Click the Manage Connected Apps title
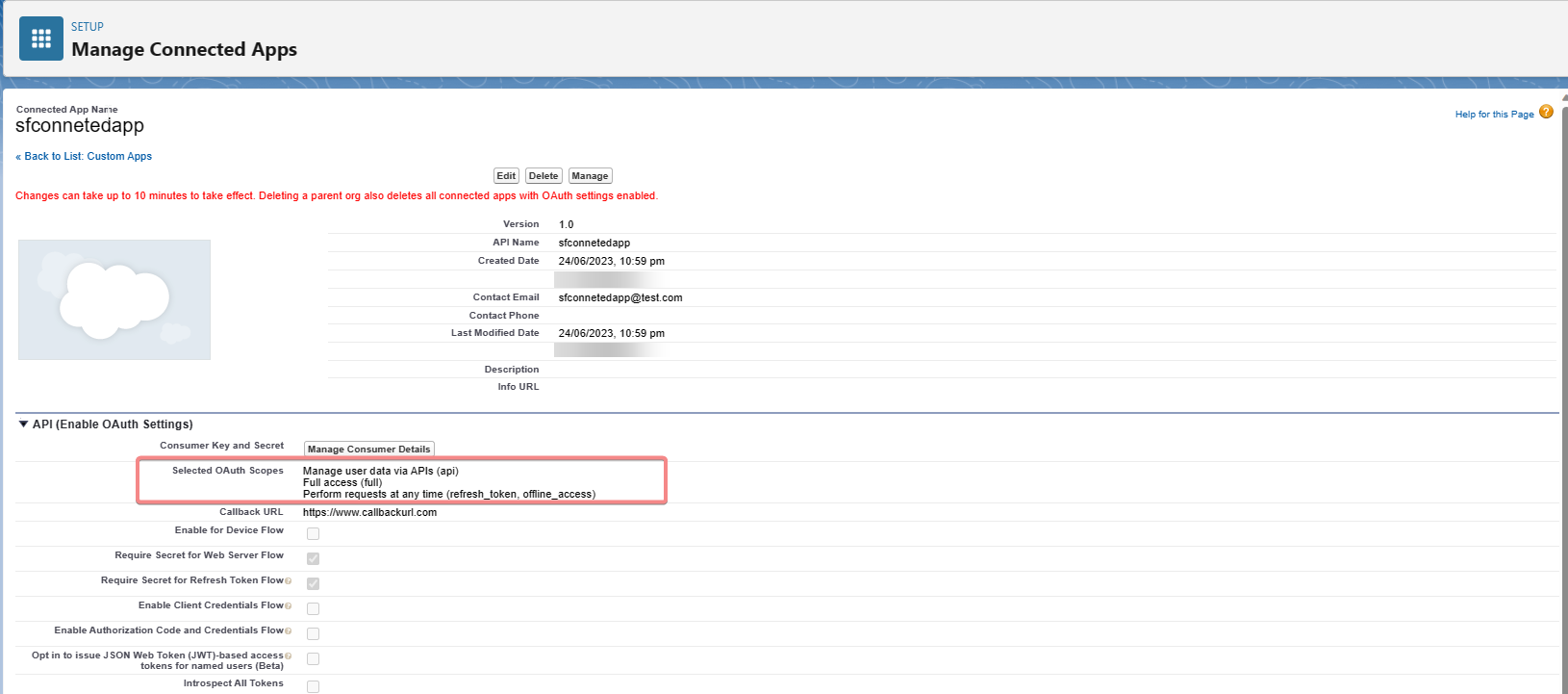 coord(184,49)
